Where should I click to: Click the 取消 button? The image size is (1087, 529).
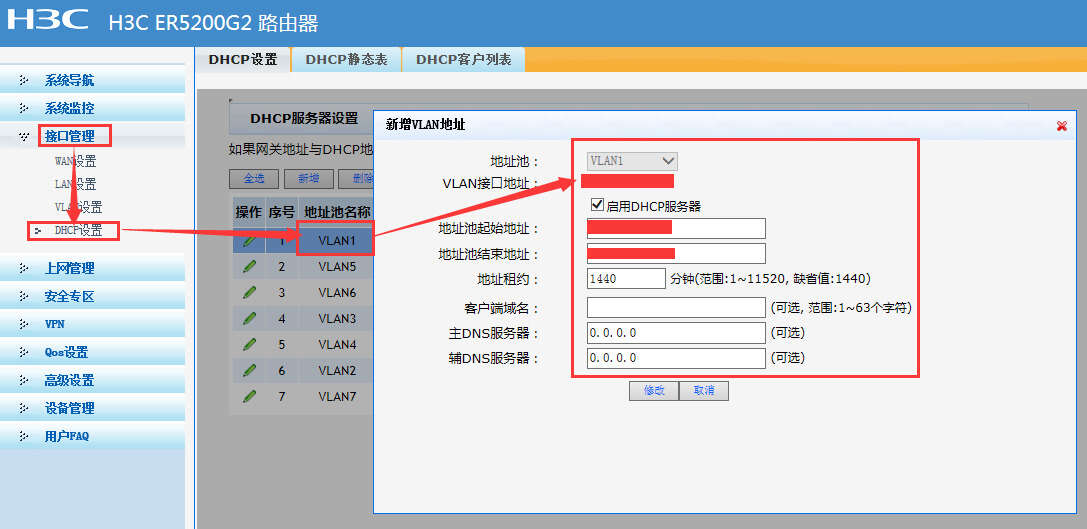pos(704,390)
